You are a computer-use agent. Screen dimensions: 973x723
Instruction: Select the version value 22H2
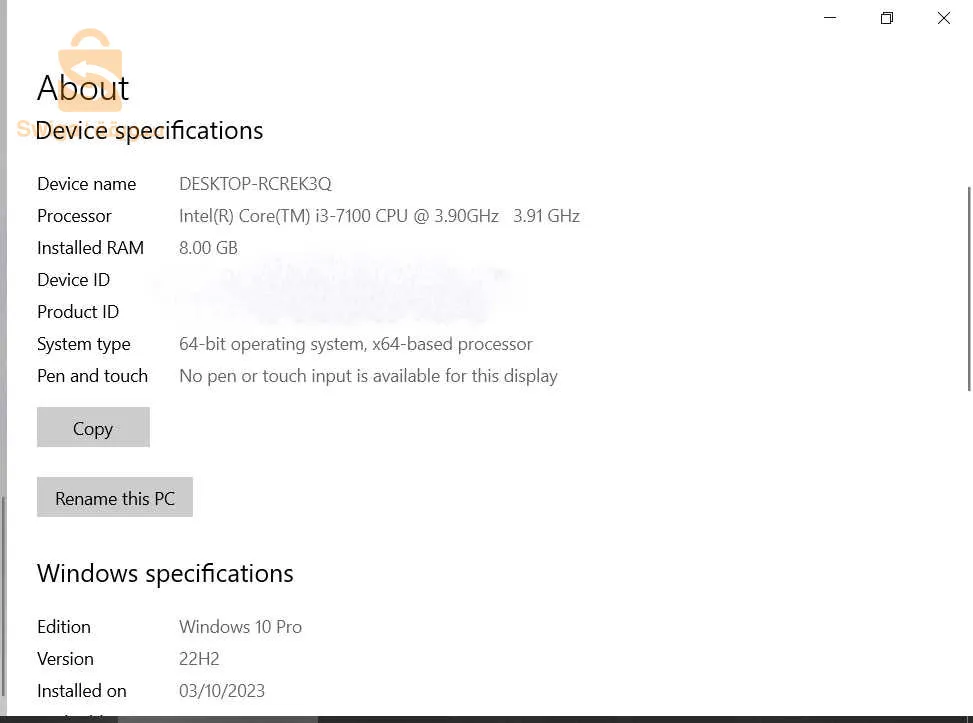click(199, 659)
